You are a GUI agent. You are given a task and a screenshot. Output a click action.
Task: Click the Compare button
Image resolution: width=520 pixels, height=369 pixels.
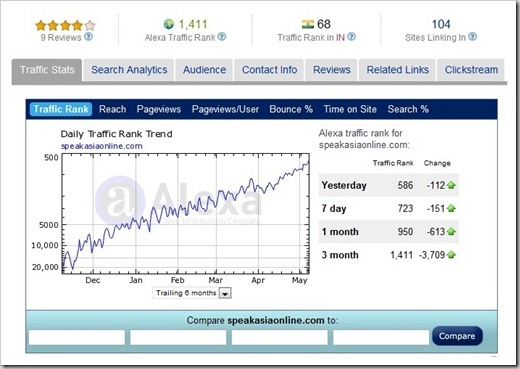click(457, 336)
